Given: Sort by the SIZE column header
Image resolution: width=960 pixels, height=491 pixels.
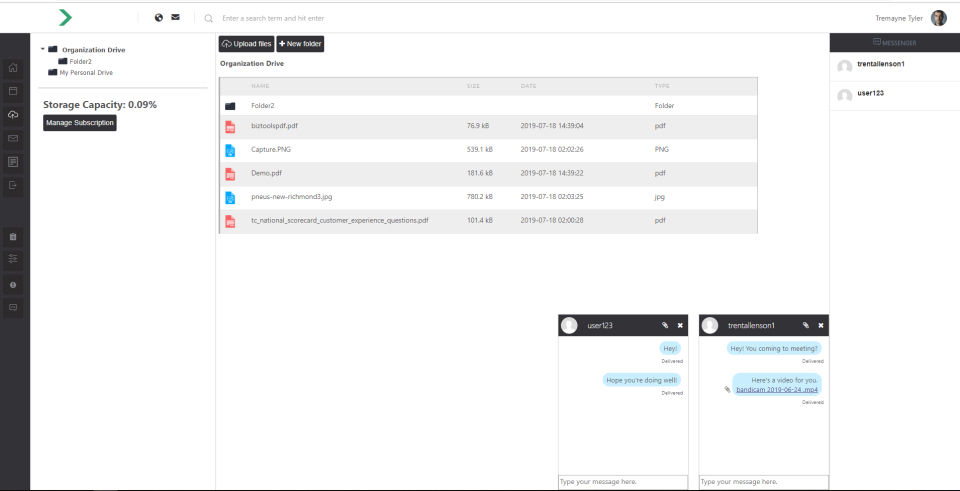Looking at the screenshot, I should pyautogui.click(x=473, y=86).
